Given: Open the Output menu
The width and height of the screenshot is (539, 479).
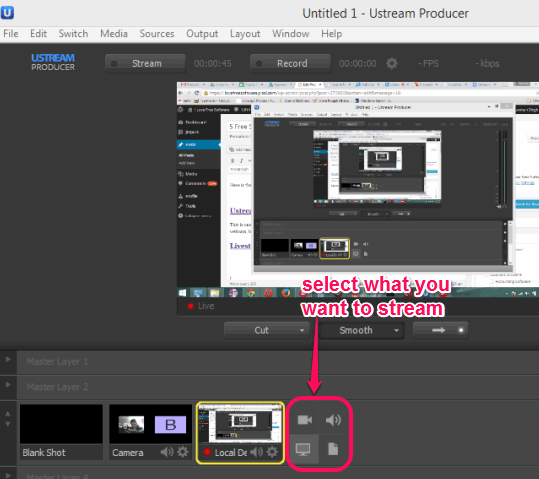Looking at the screenshot, I should click(202, 34).
